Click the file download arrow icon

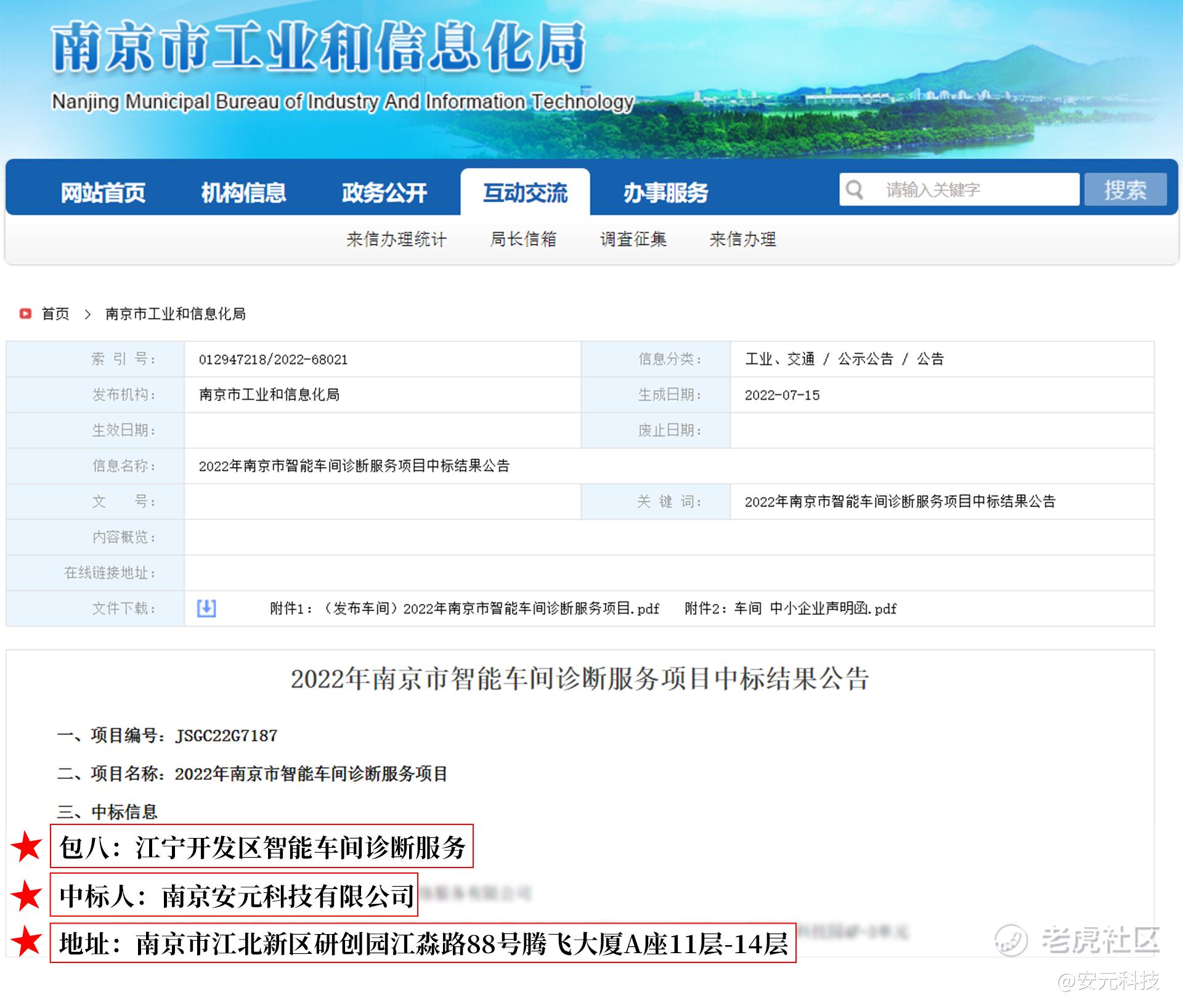point(206,608)
